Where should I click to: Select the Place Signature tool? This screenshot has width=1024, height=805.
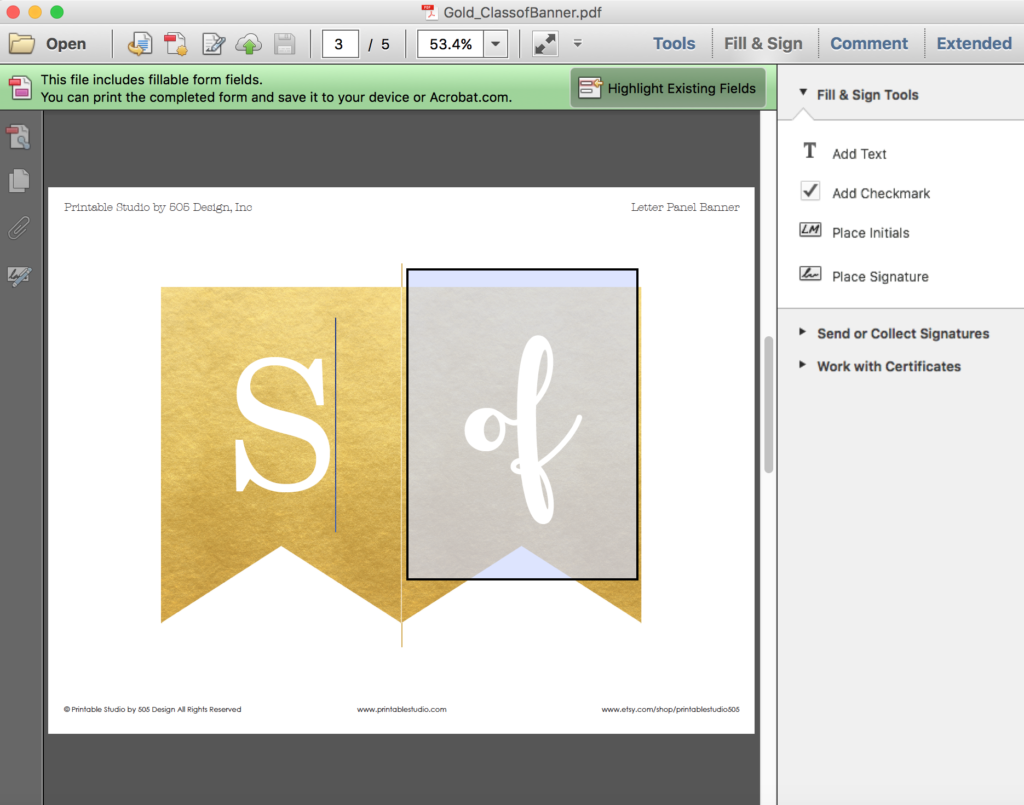(879, 275)
